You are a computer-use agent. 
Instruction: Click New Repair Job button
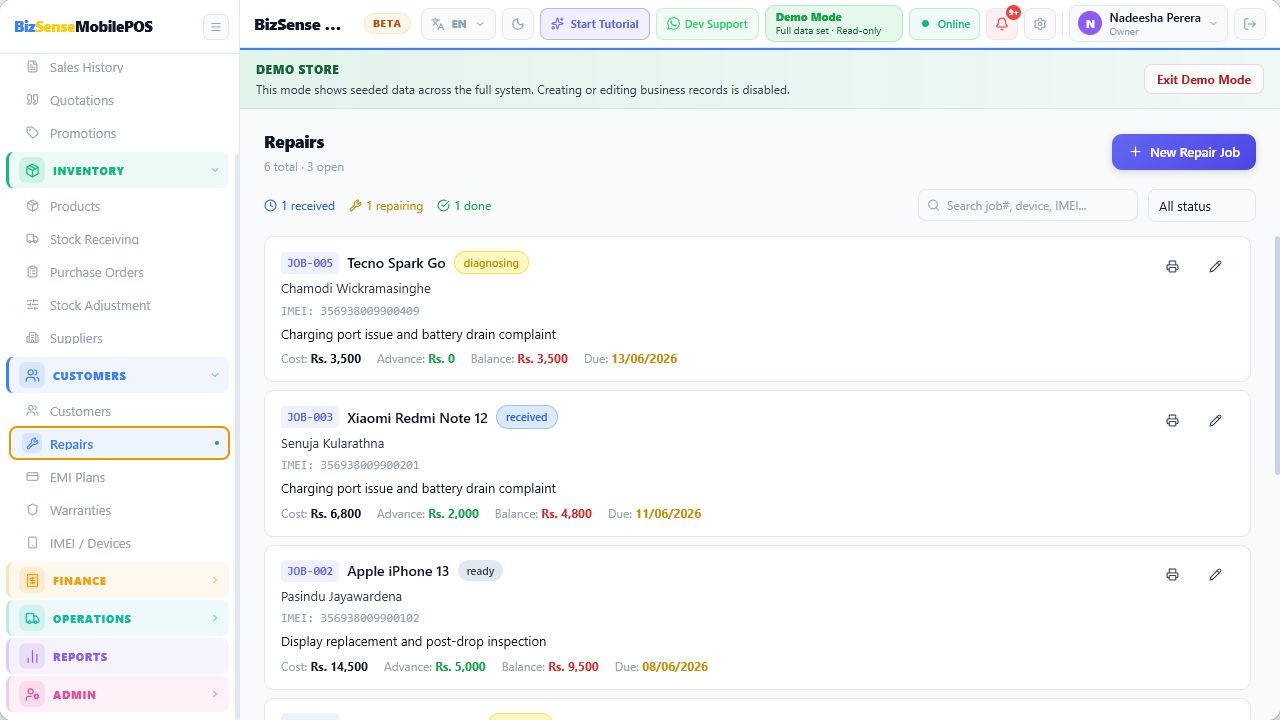[x=1184, y=152]
